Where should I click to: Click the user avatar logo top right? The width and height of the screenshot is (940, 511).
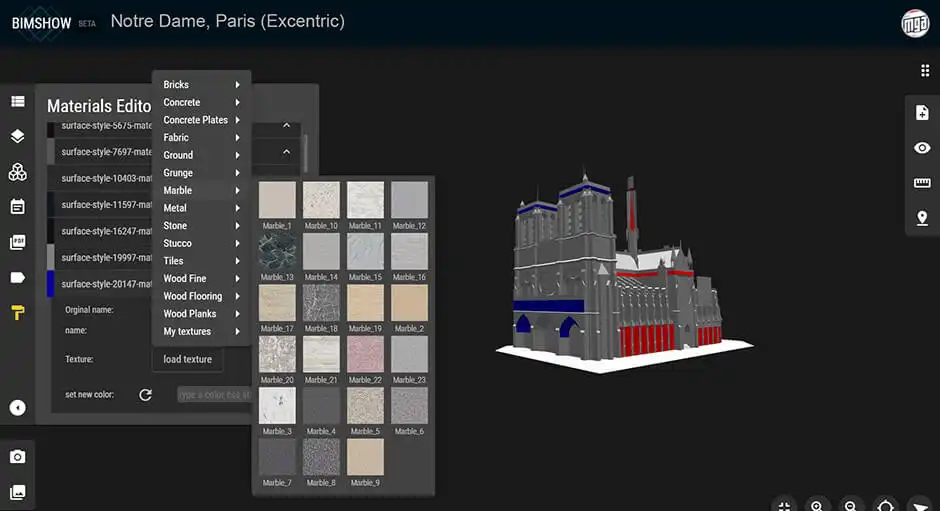click(x=915, y=23)
